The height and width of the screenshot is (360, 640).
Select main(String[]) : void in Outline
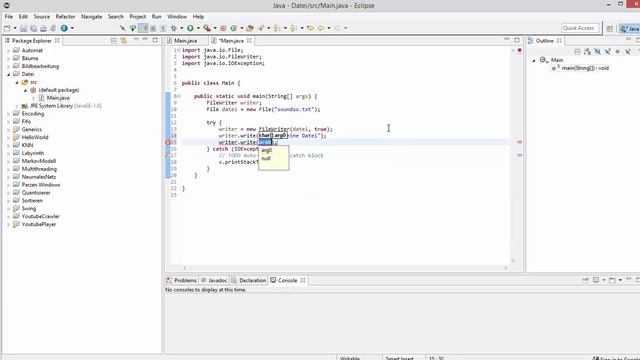pyautogui.click(x=585, y=68)
